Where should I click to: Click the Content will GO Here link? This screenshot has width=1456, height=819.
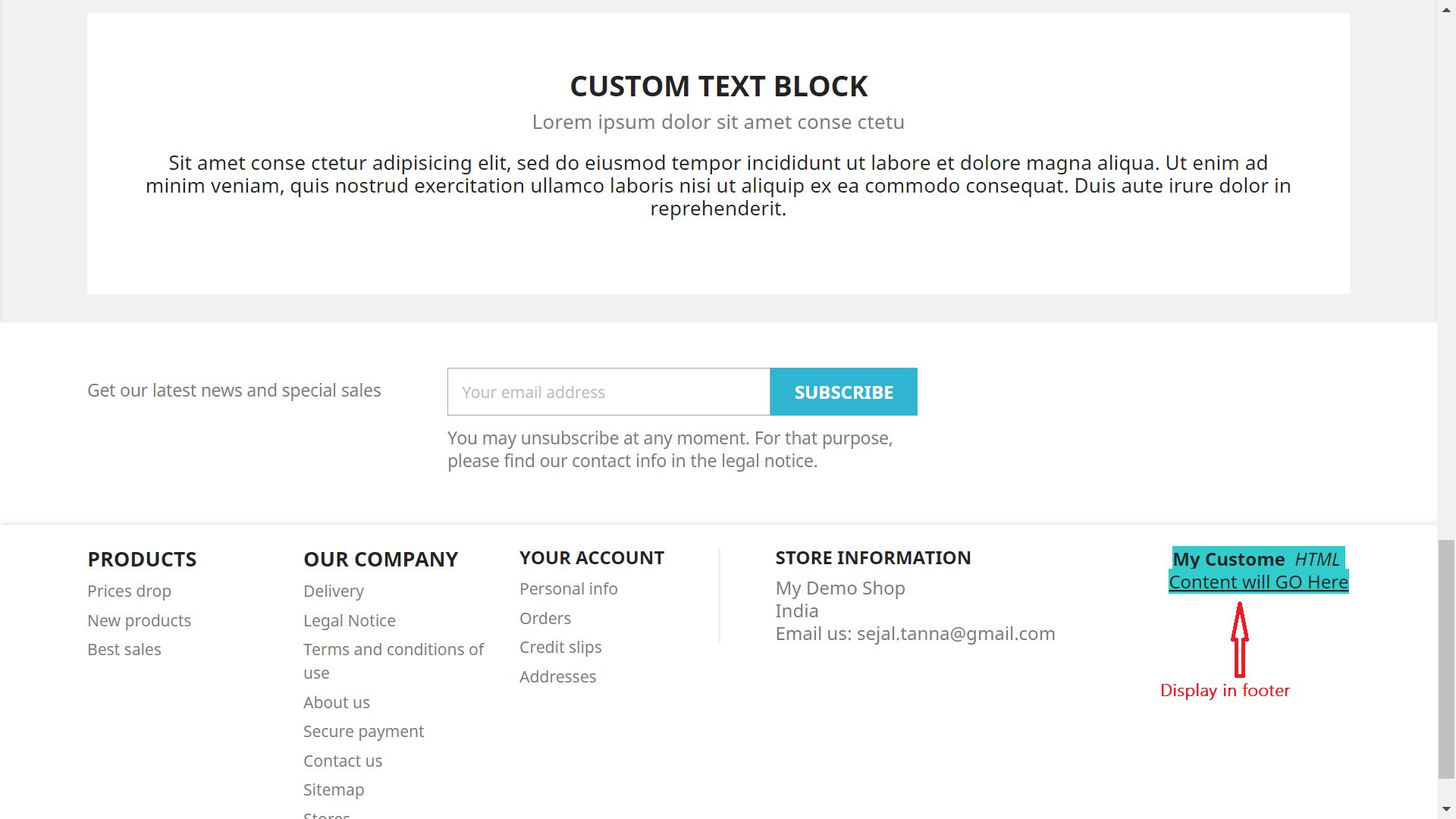(1258, 582)
